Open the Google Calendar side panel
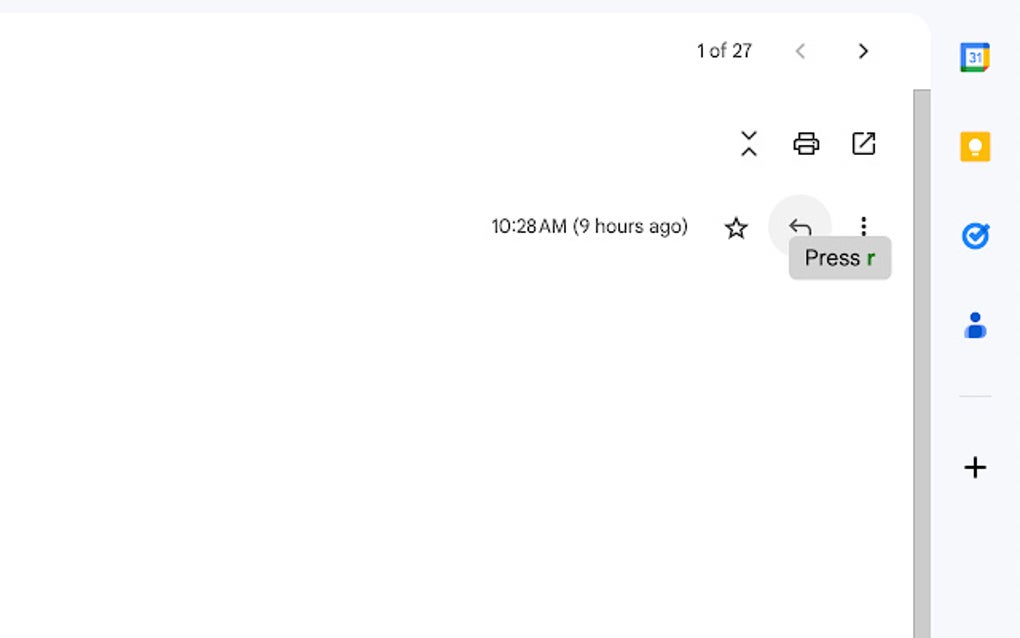This screenshot has height=638, width=1020. (974, 57)
